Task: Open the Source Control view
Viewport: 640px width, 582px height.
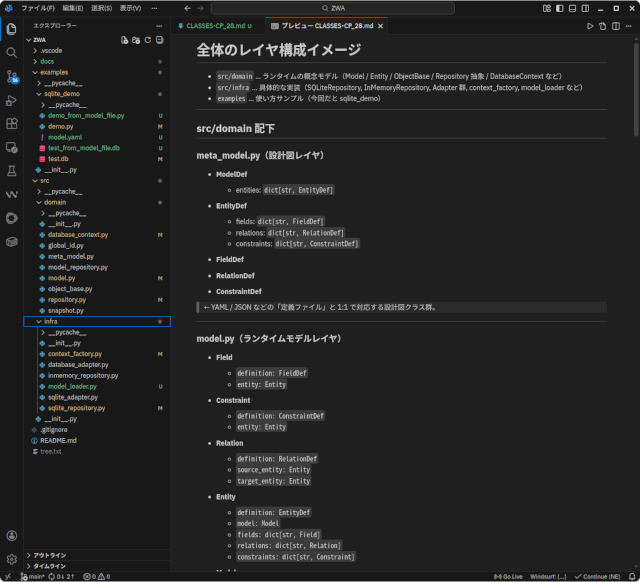Action: 11,76
